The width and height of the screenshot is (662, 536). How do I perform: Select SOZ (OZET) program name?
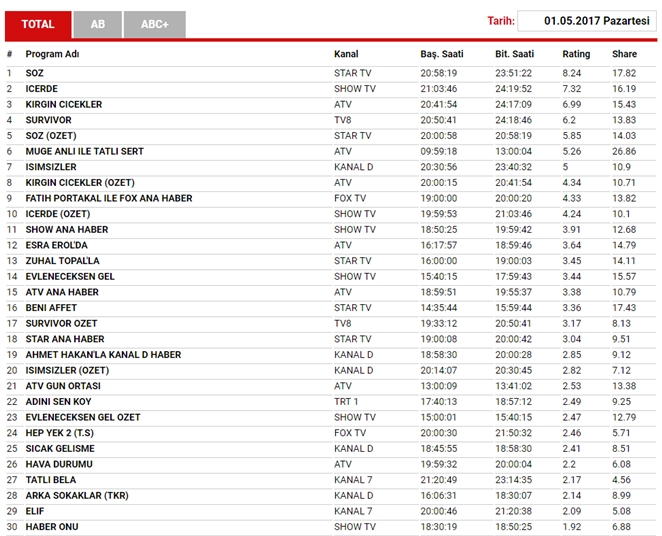[x=51, y=135]
